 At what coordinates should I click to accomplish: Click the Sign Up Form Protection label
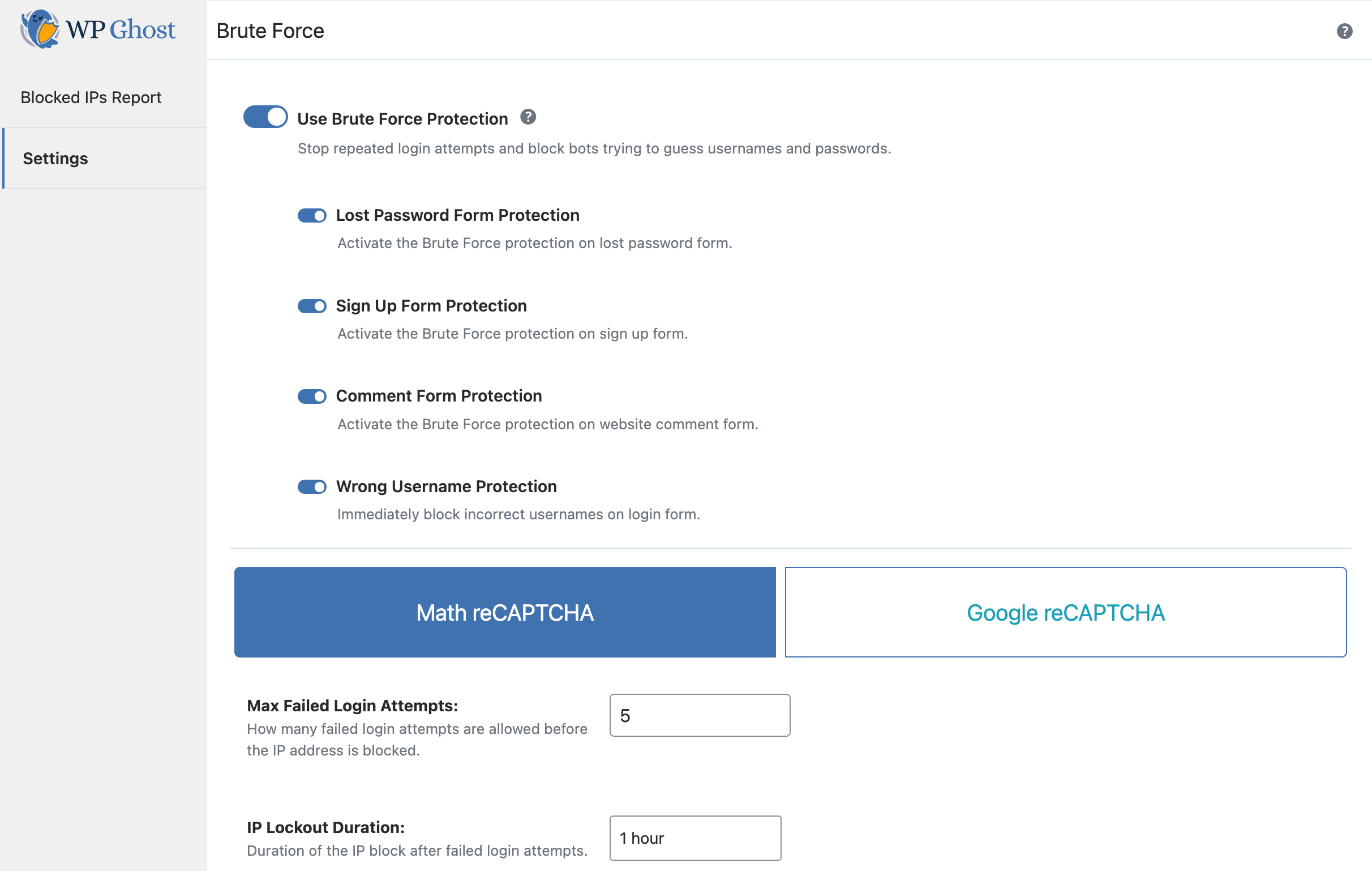431,306
